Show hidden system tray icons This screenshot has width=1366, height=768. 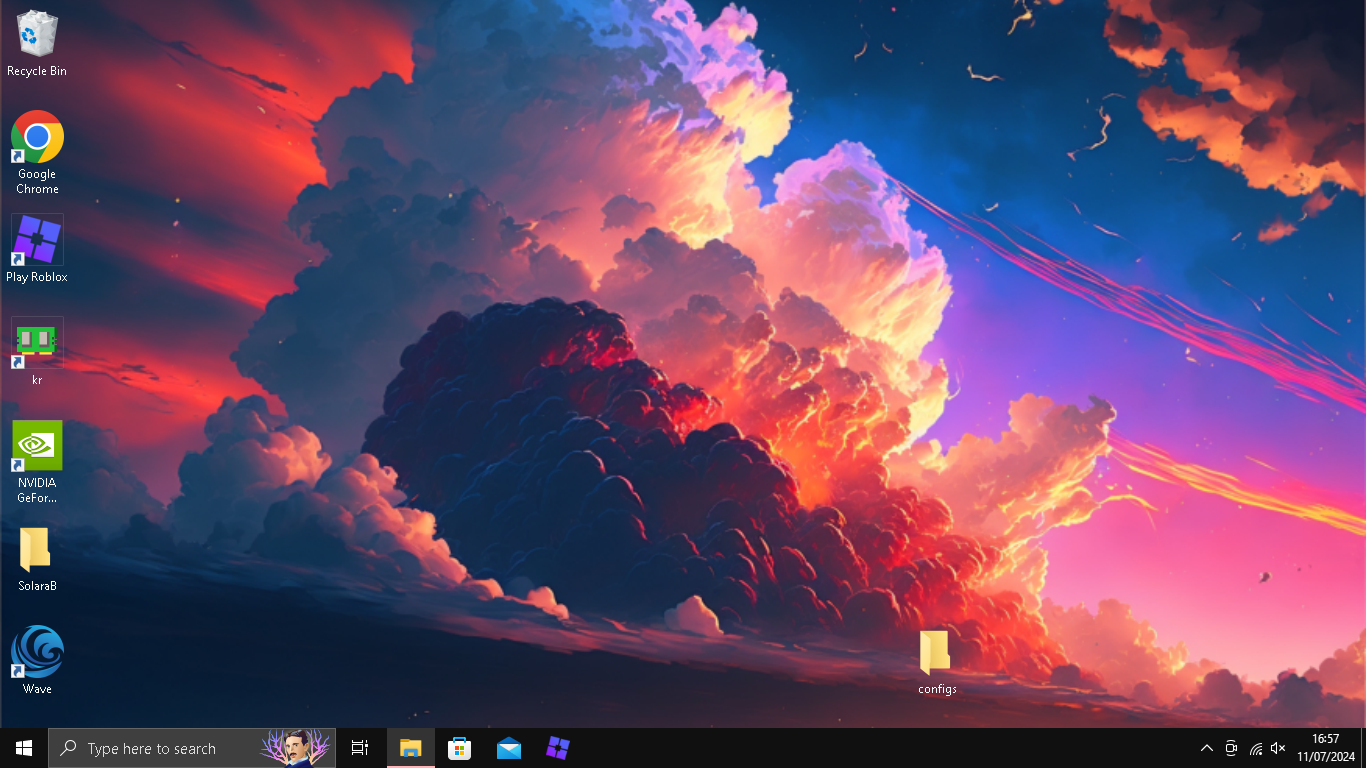[x=1207, y=748]
